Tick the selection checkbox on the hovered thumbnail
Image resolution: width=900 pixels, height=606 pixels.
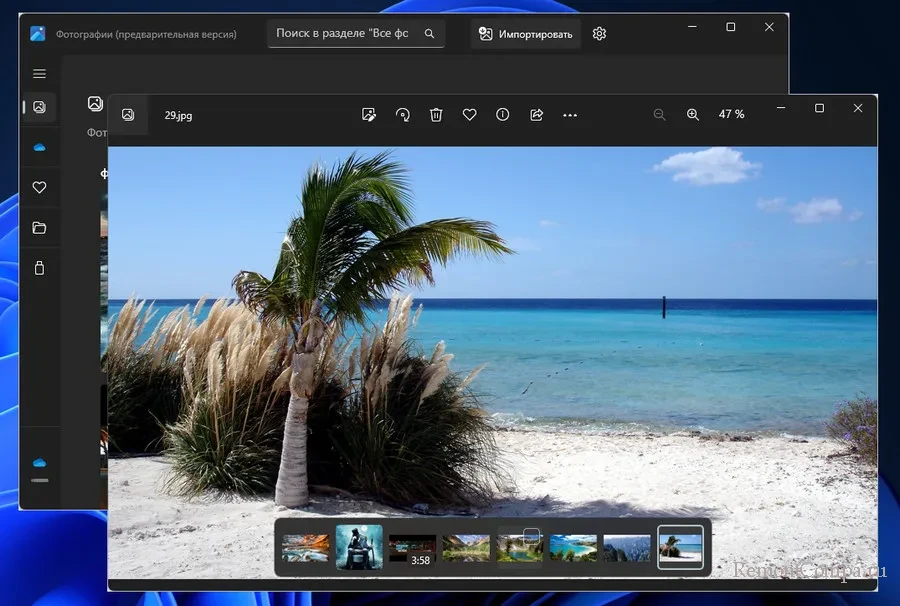click(532, 536)
